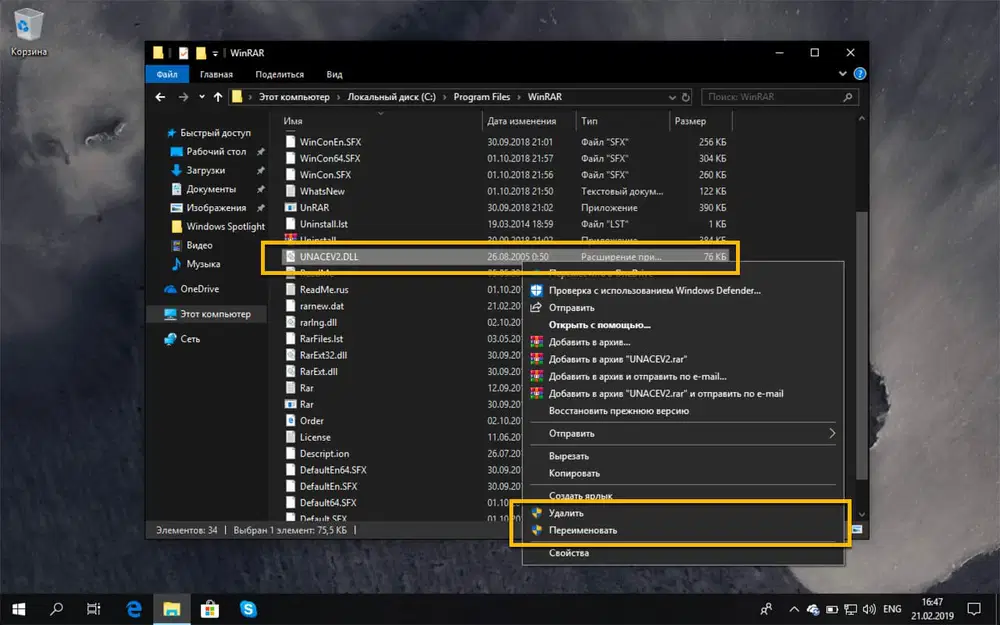The width and height of the screenshot is (1000, 625).
Task: Go up one folder level arrow
Action: pos(217,97)
